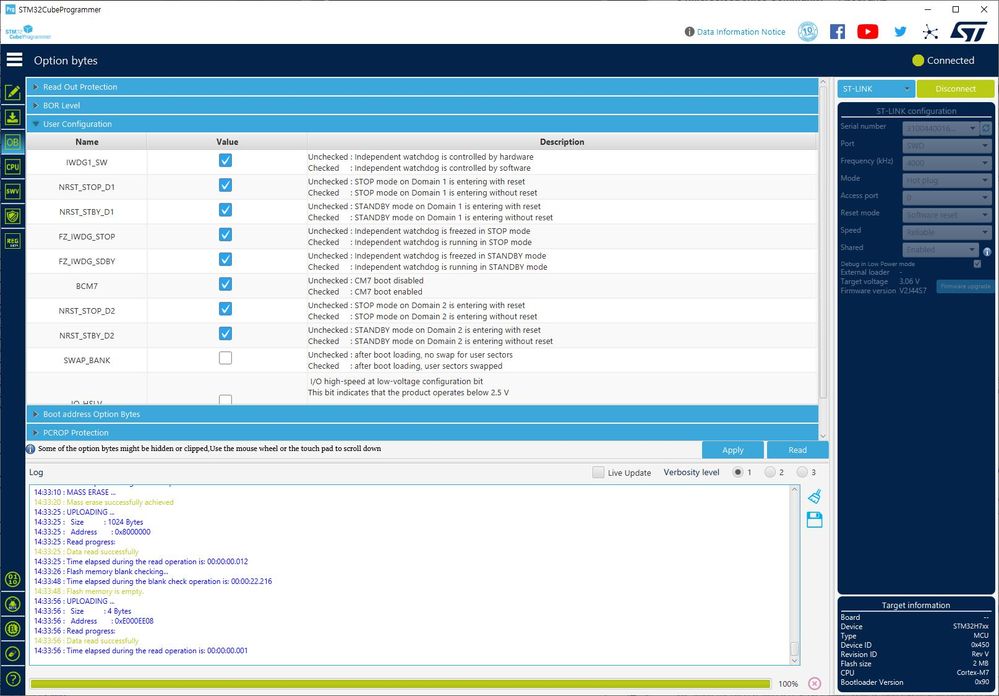This screenshot has width=999, height=696.
Task: Click the Value column header
Action: tap(227, 141)
